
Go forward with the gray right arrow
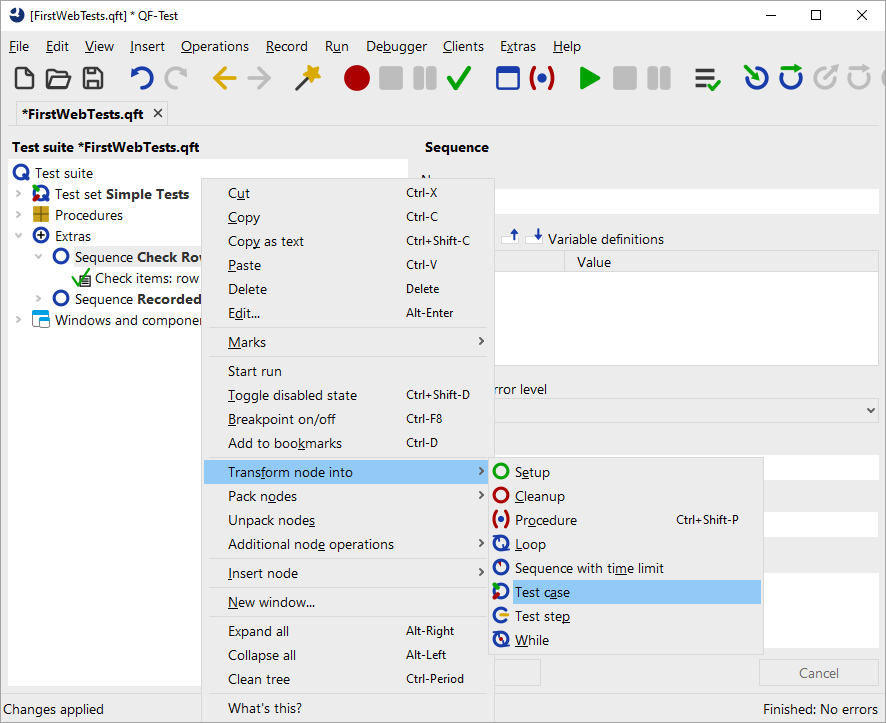tap(259, 78)
